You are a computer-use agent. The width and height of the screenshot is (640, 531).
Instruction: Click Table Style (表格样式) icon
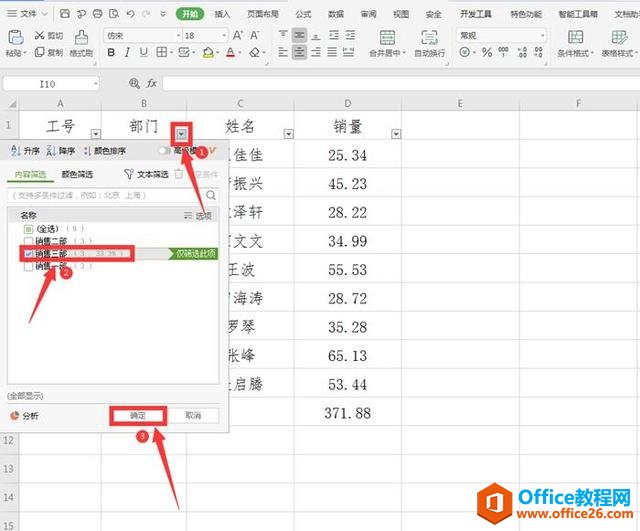point(619,38)
